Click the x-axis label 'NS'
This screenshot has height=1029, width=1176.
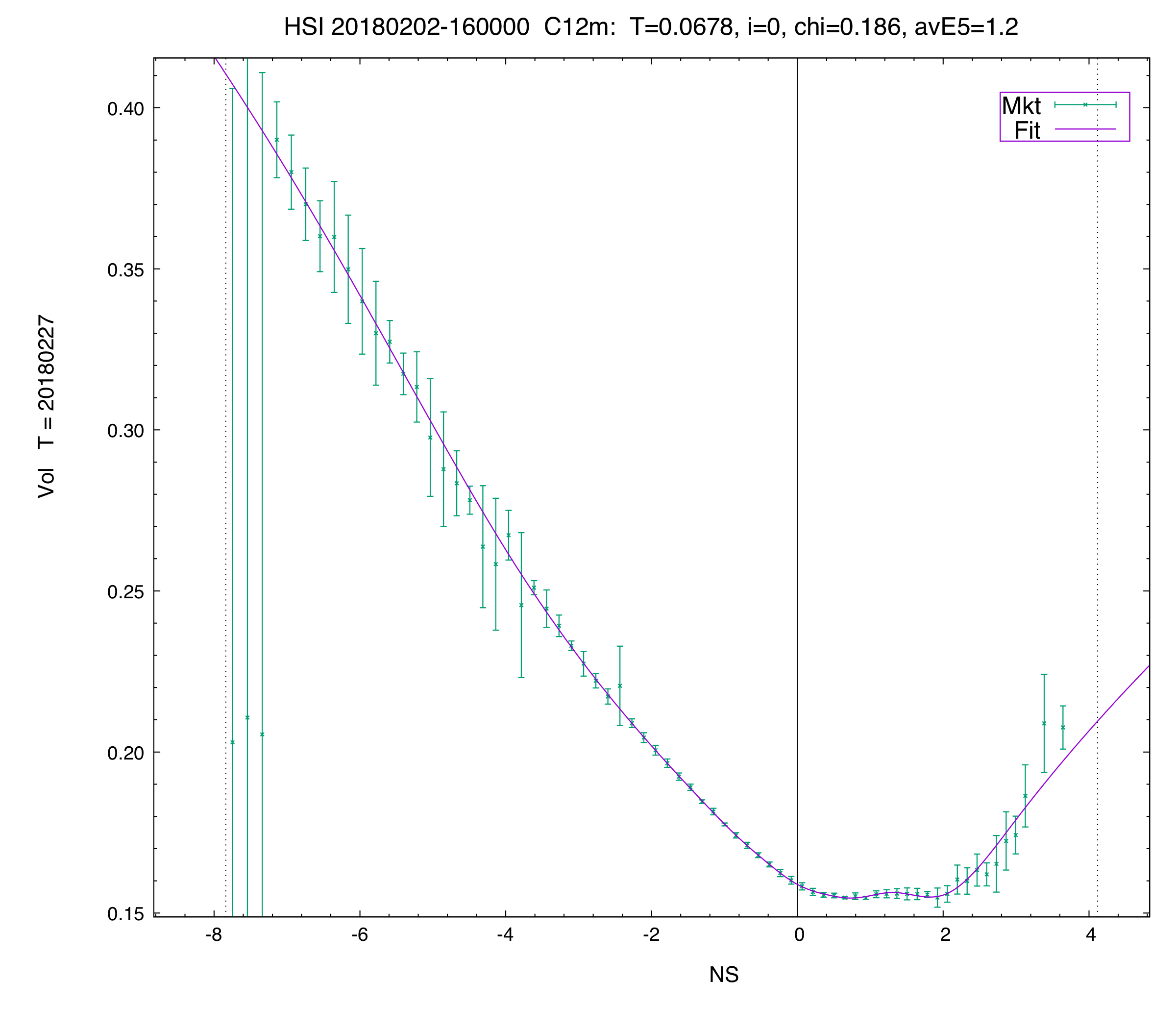tap(724, 975)
